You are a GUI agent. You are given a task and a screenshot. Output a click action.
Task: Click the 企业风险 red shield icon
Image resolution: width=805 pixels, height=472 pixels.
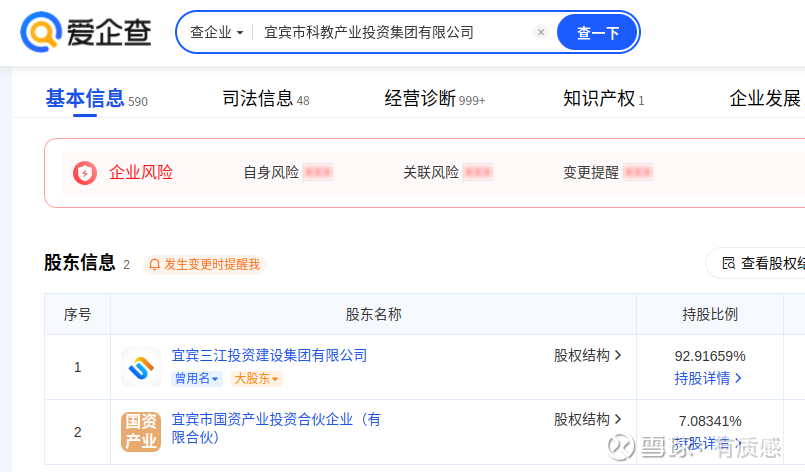coord(85,173)
